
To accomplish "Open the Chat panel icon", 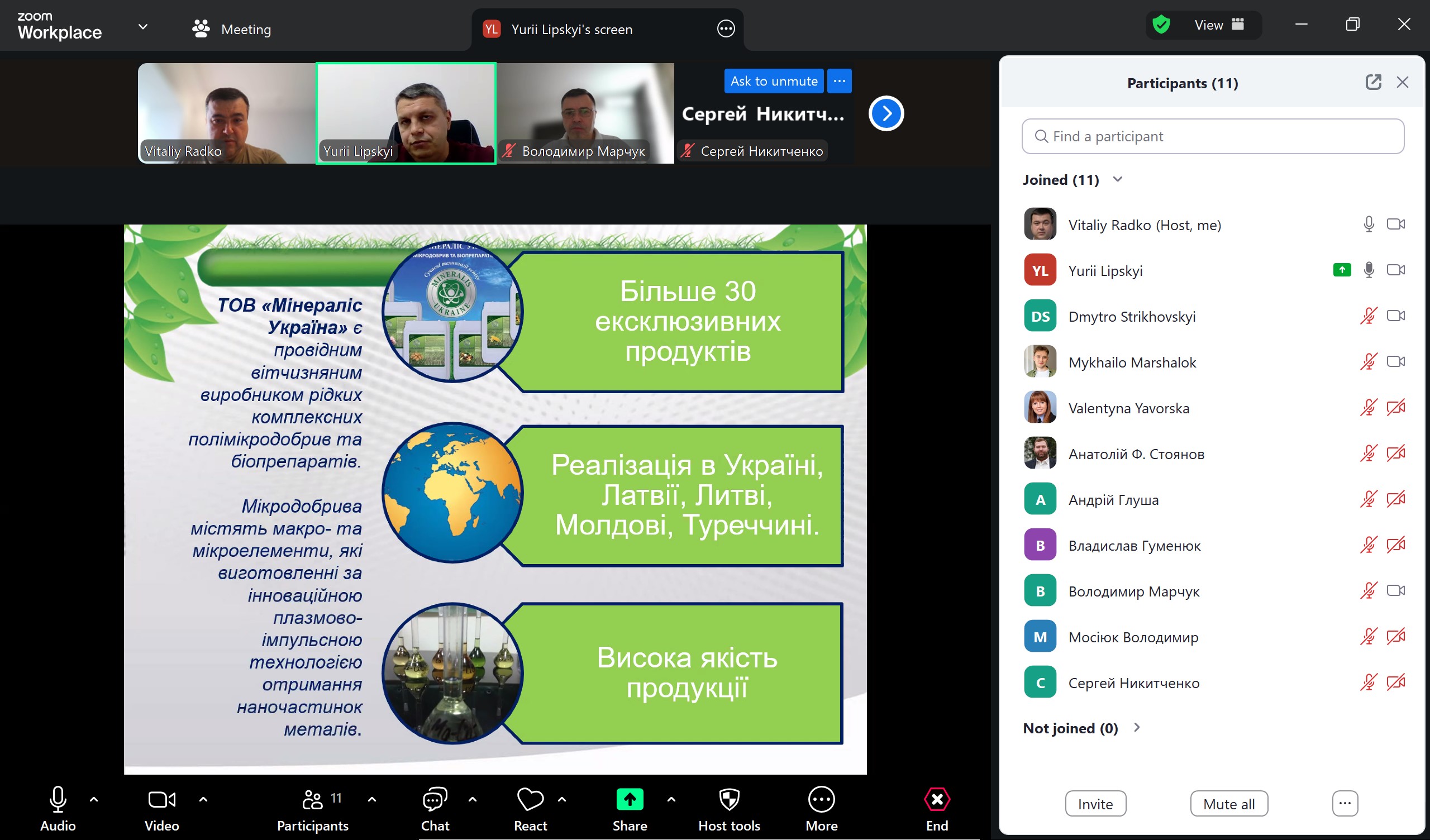I will [x=435, y=800].
